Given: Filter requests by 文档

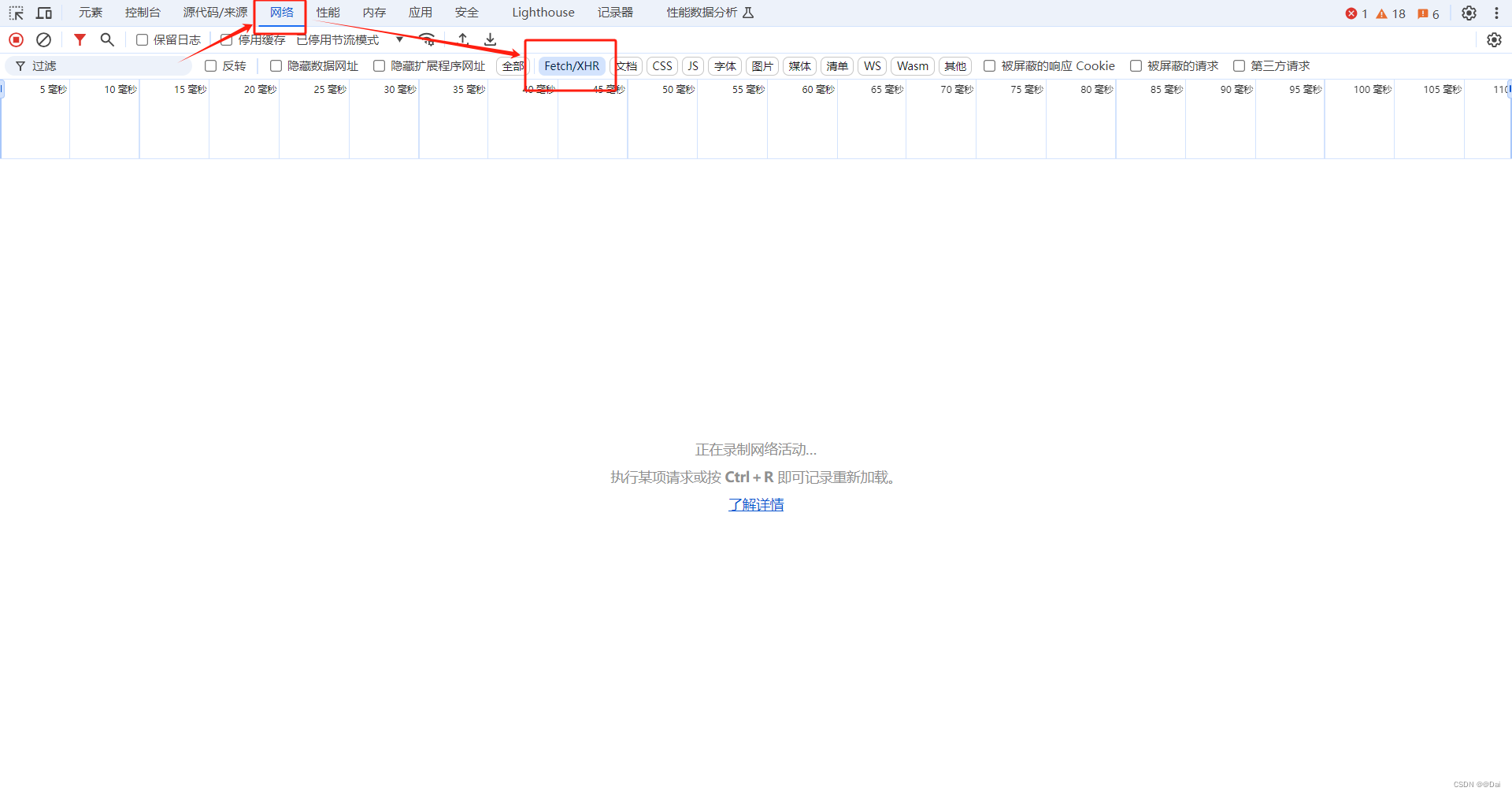Looking at the screenshot, I should coord(627,66).
